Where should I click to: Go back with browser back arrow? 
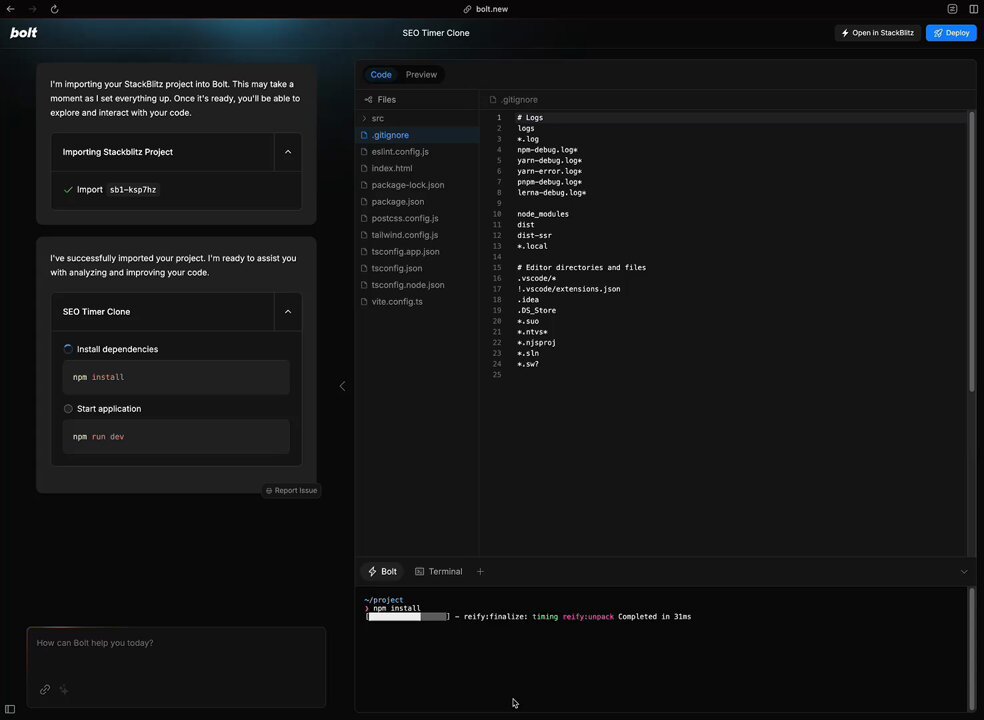click(x=11, y=9)
